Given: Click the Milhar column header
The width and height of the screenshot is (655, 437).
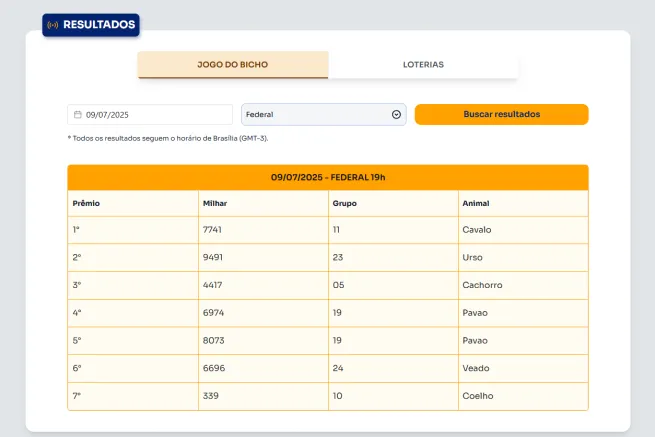Looking at the screenshot, I should coord(263,203).
